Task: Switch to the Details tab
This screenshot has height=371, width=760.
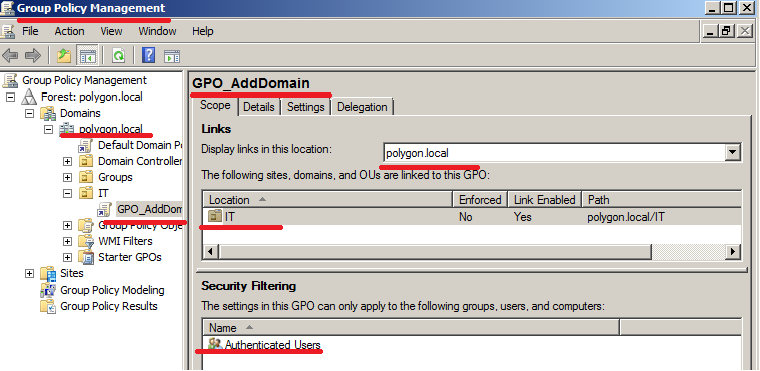Action: 259,107
